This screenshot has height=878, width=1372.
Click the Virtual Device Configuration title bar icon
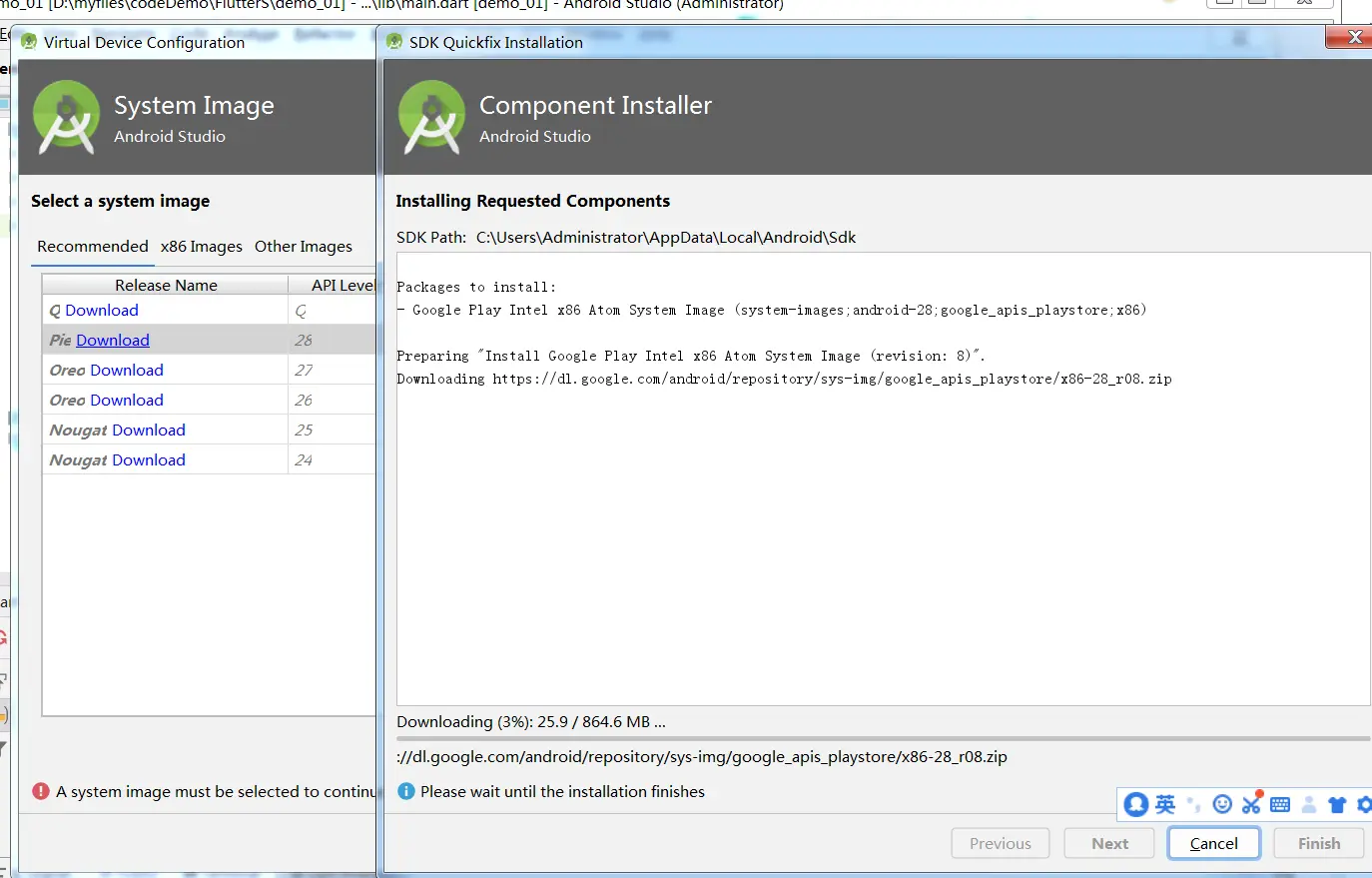click(29, 42)
